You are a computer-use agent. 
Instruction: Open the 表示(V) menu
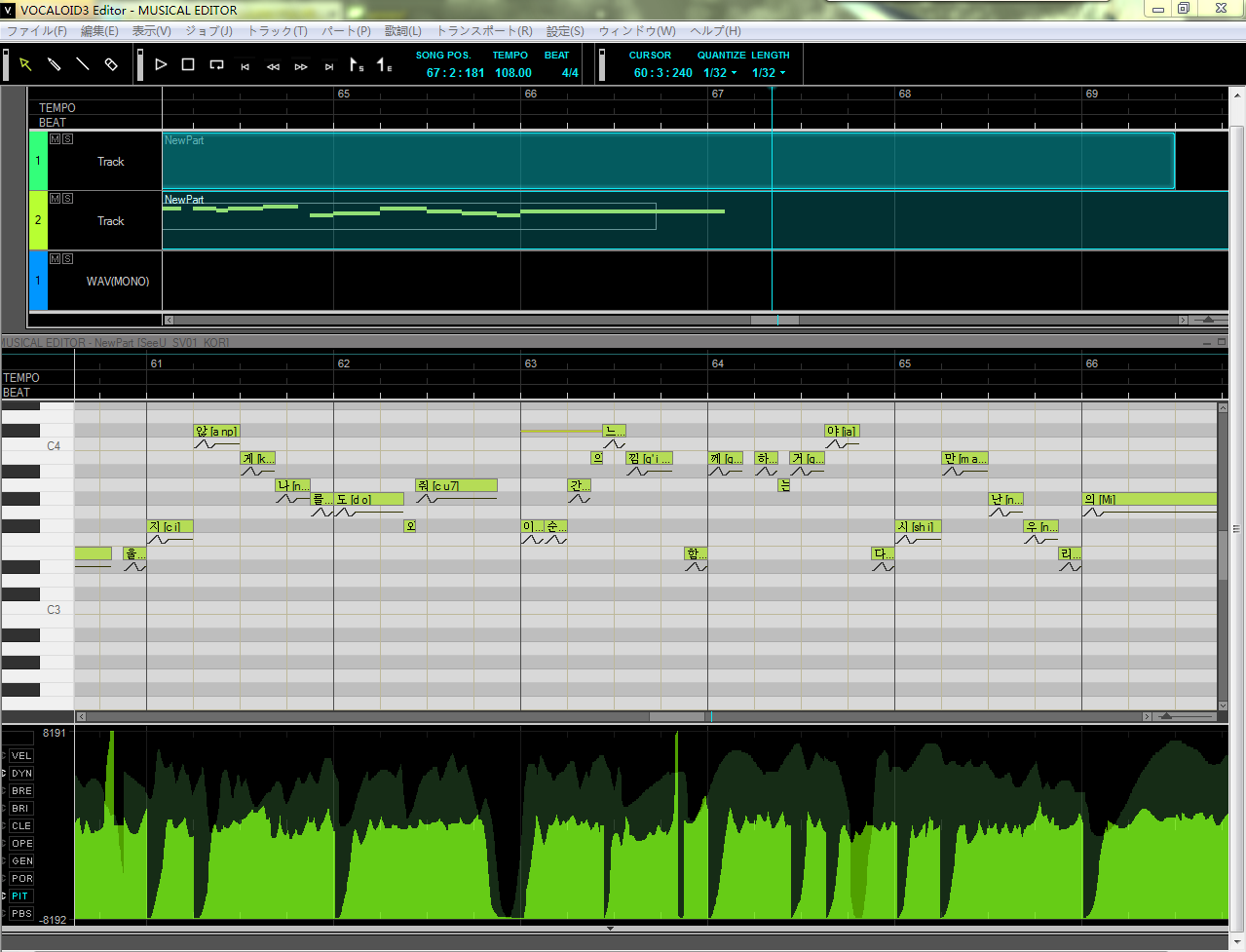pos(152,31)
